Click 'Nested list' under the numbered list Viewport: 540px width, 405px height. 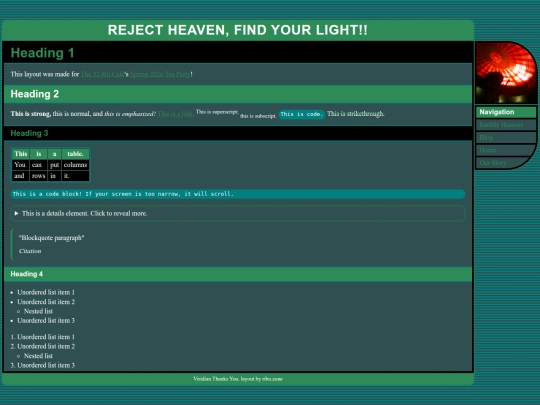38,356
